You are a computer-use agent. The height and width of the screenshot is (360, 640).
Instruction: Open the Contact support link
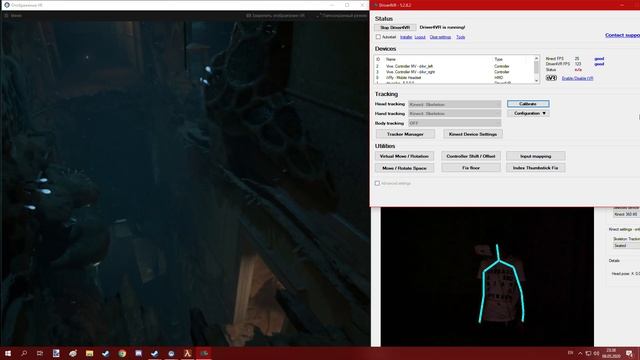pyautogui.click(x=622, y=35)
